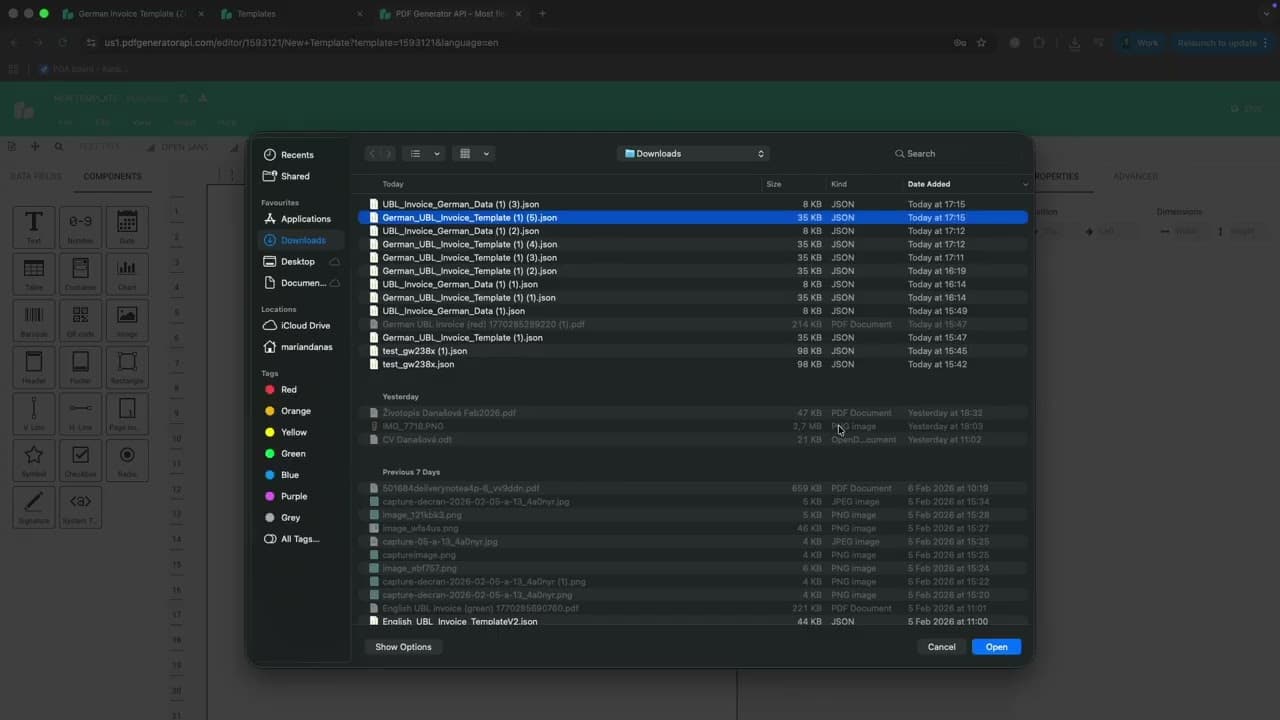Go to Applications in Favourites

(305, 219)
